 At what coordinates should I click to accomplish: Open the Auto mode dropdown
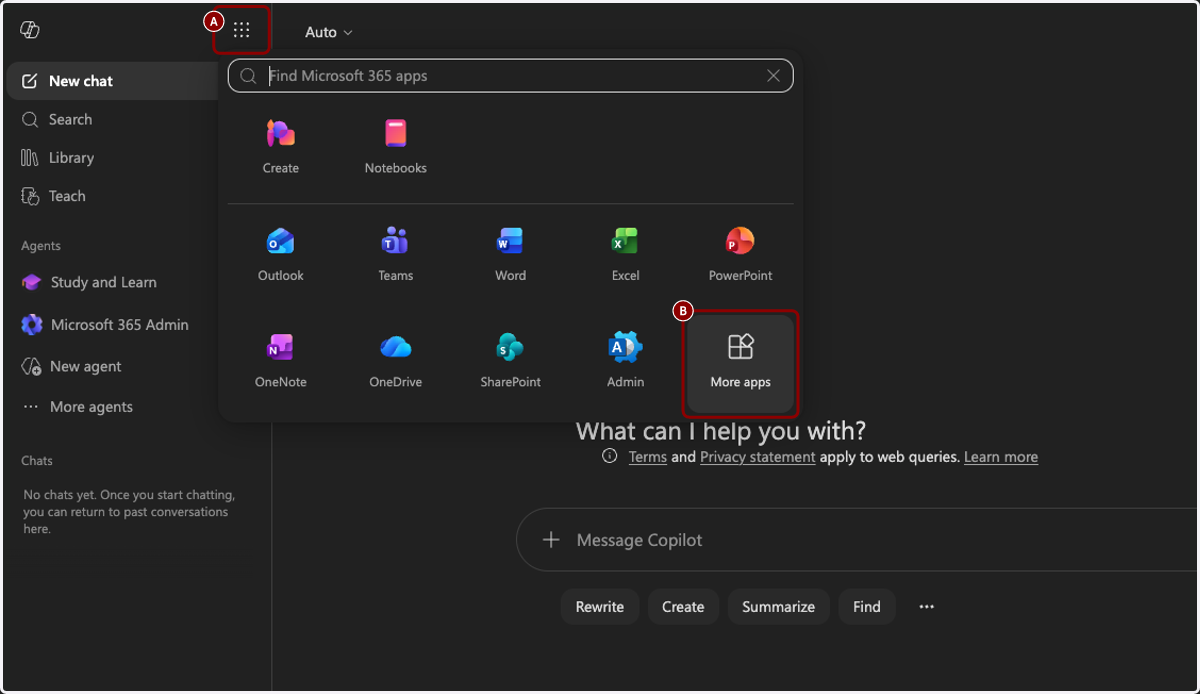329,32
